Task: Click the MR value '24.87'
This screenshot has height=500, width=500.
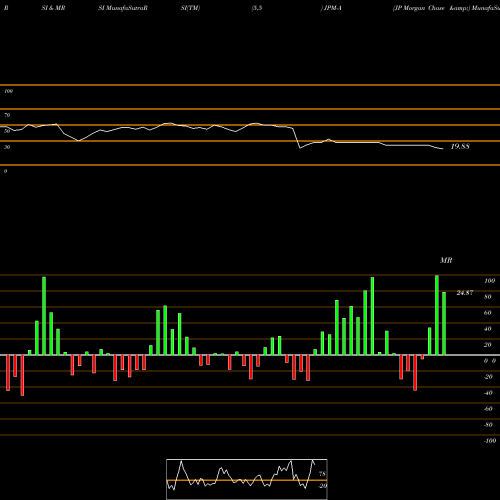Action: point(465,293)
